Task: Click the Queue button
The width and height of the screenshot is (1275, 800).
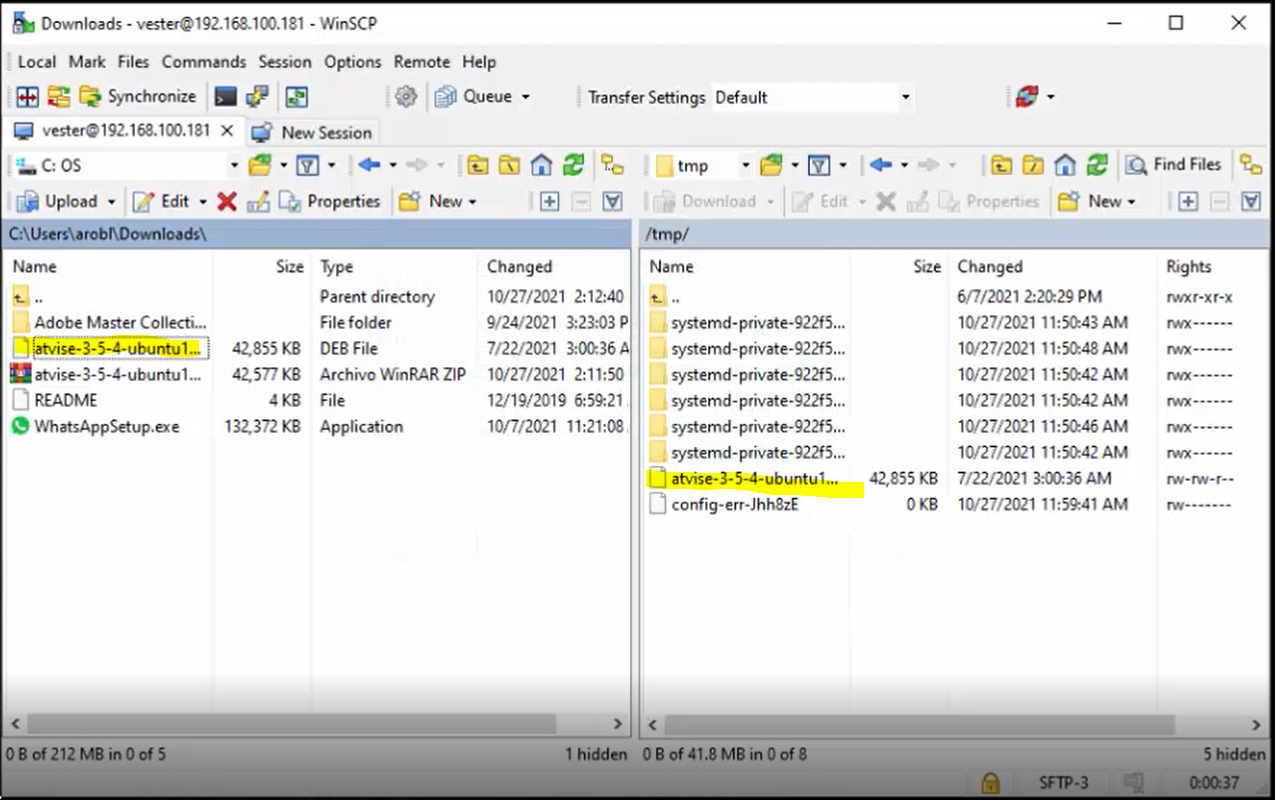Action: coord(474,97)
